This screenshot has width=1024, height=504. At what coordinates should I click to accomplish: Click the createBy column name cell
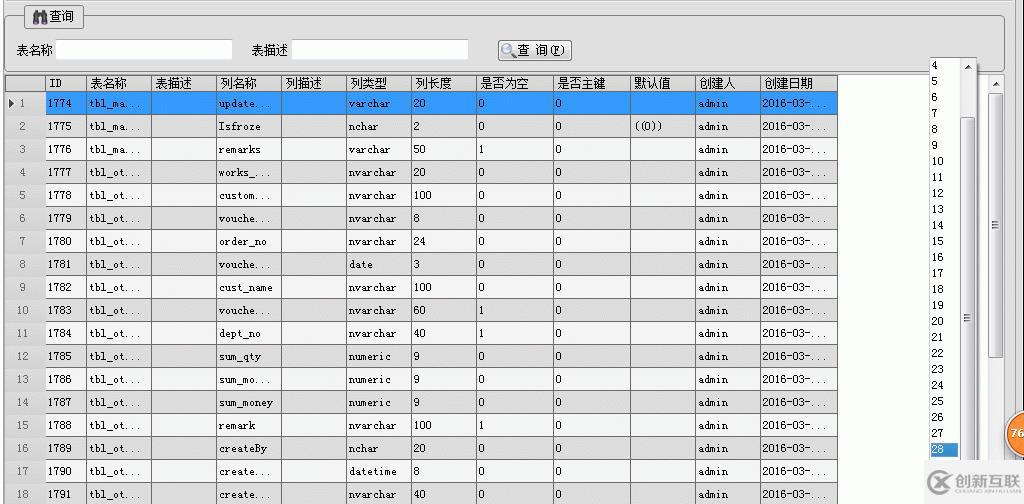(249, 449)
